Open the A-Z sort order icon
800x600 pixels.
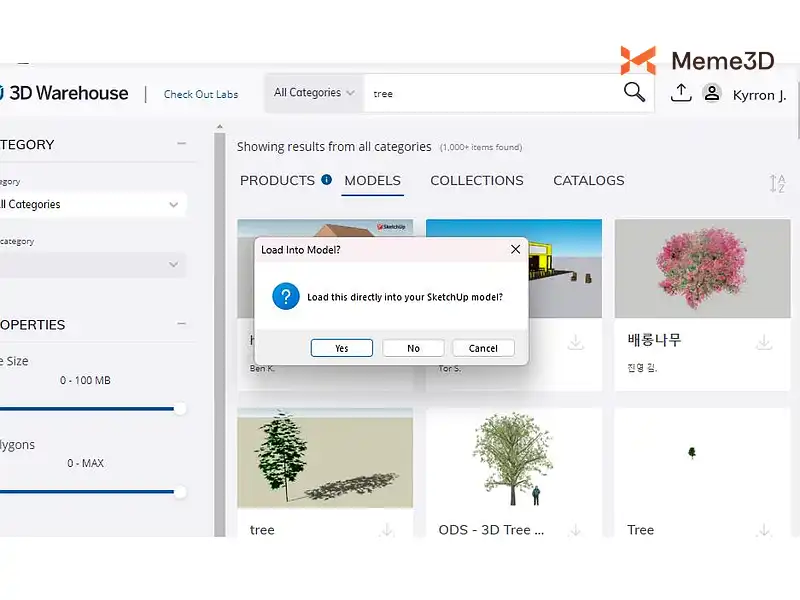777,183
